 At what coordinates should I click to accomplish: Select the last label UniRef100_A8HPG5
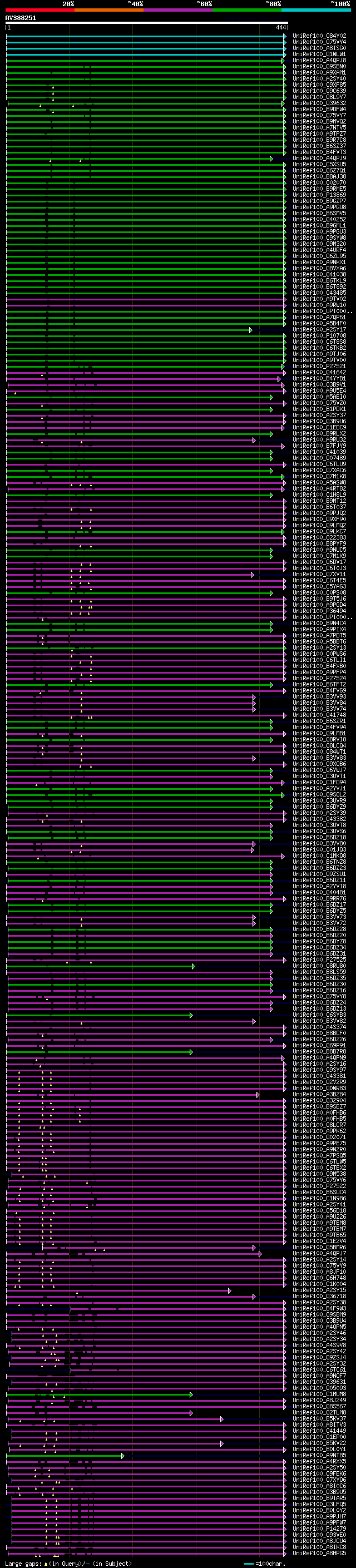(319, 1554)
